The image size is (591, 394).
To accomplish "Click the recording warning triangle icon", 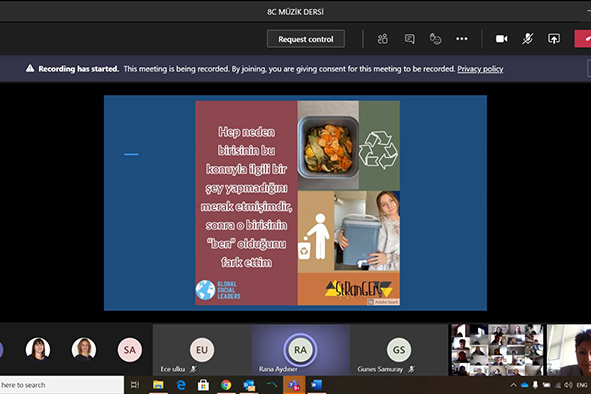I will coord(30,68).
